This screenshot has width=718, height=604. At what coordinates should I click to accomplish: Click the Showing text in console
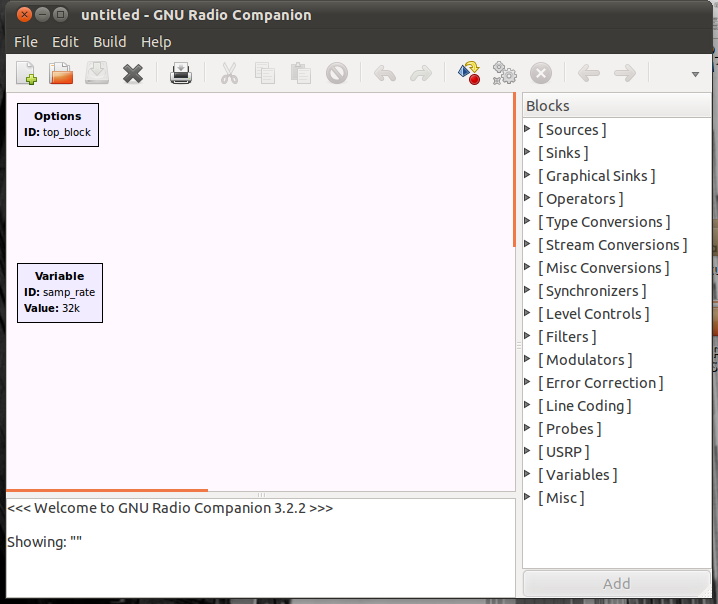[44, 542]
